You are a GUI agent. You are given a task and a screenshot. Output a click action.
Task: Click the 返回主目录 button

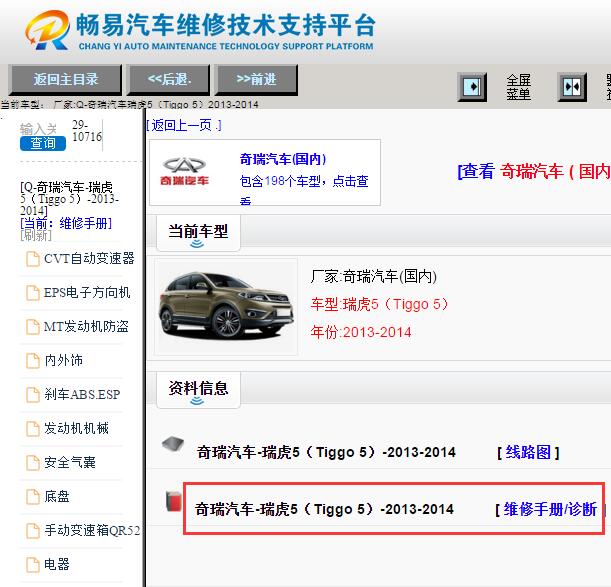tap(65, 80)
